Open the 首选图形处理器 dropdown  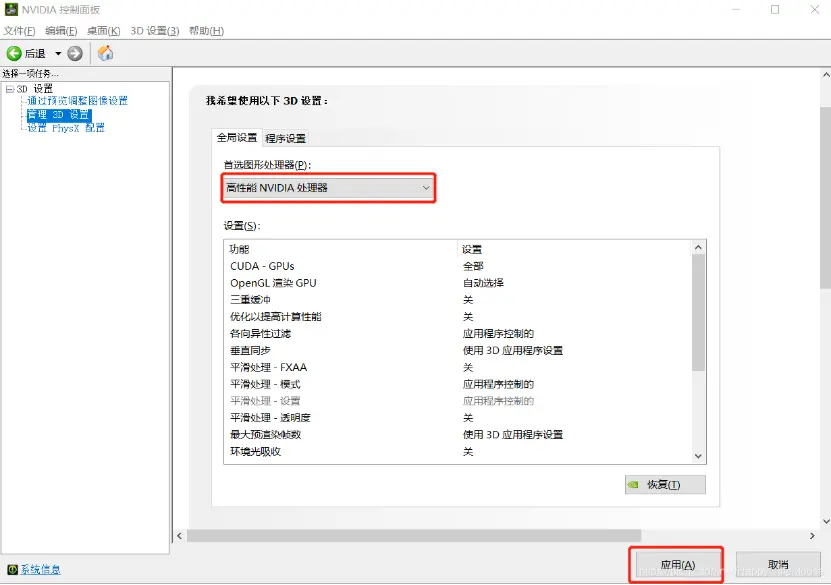[329, 187]
